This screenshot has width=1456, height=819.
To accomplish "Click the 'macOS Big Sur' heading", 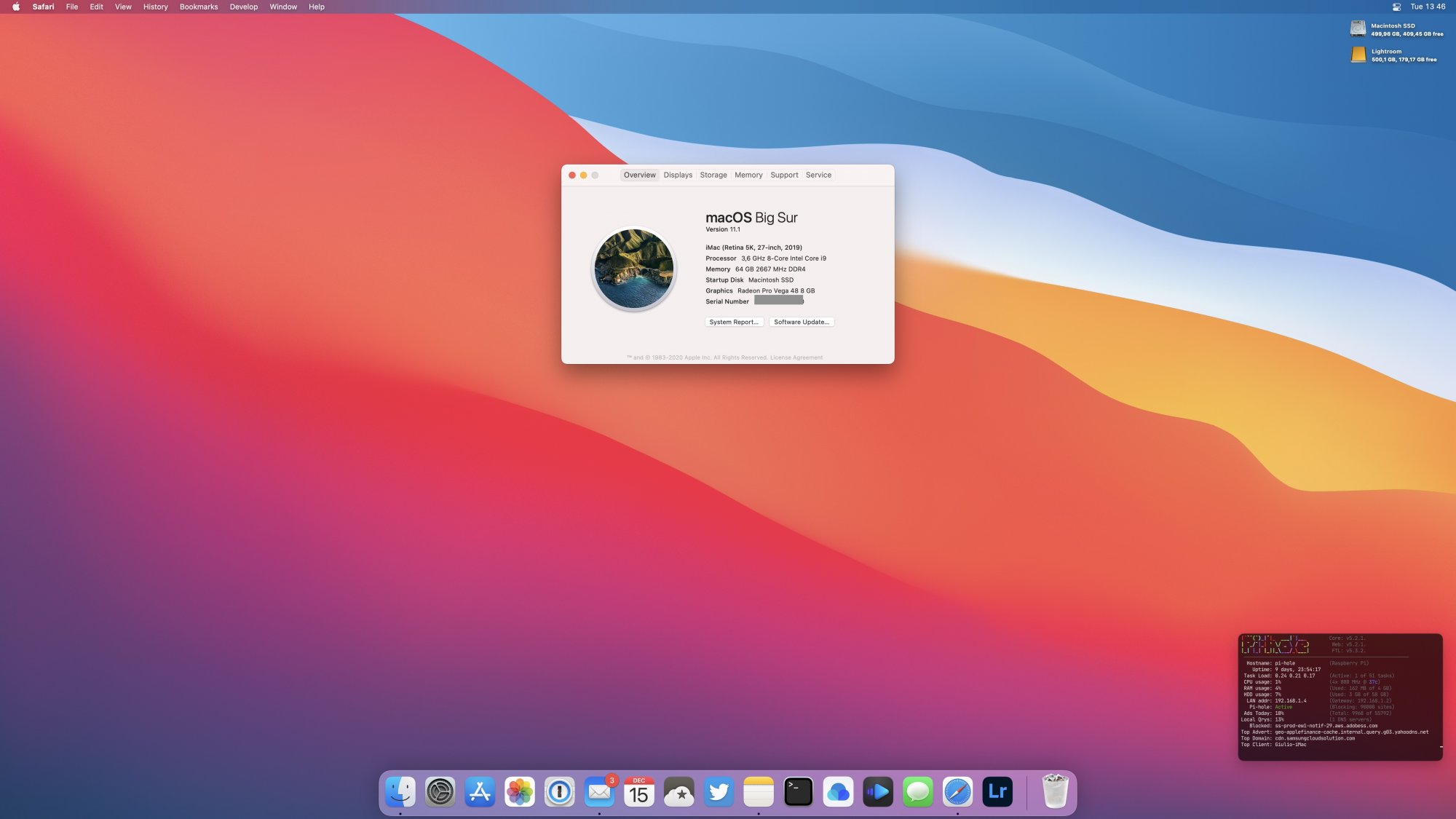I will pyautogui.click(x=751, y=218).
